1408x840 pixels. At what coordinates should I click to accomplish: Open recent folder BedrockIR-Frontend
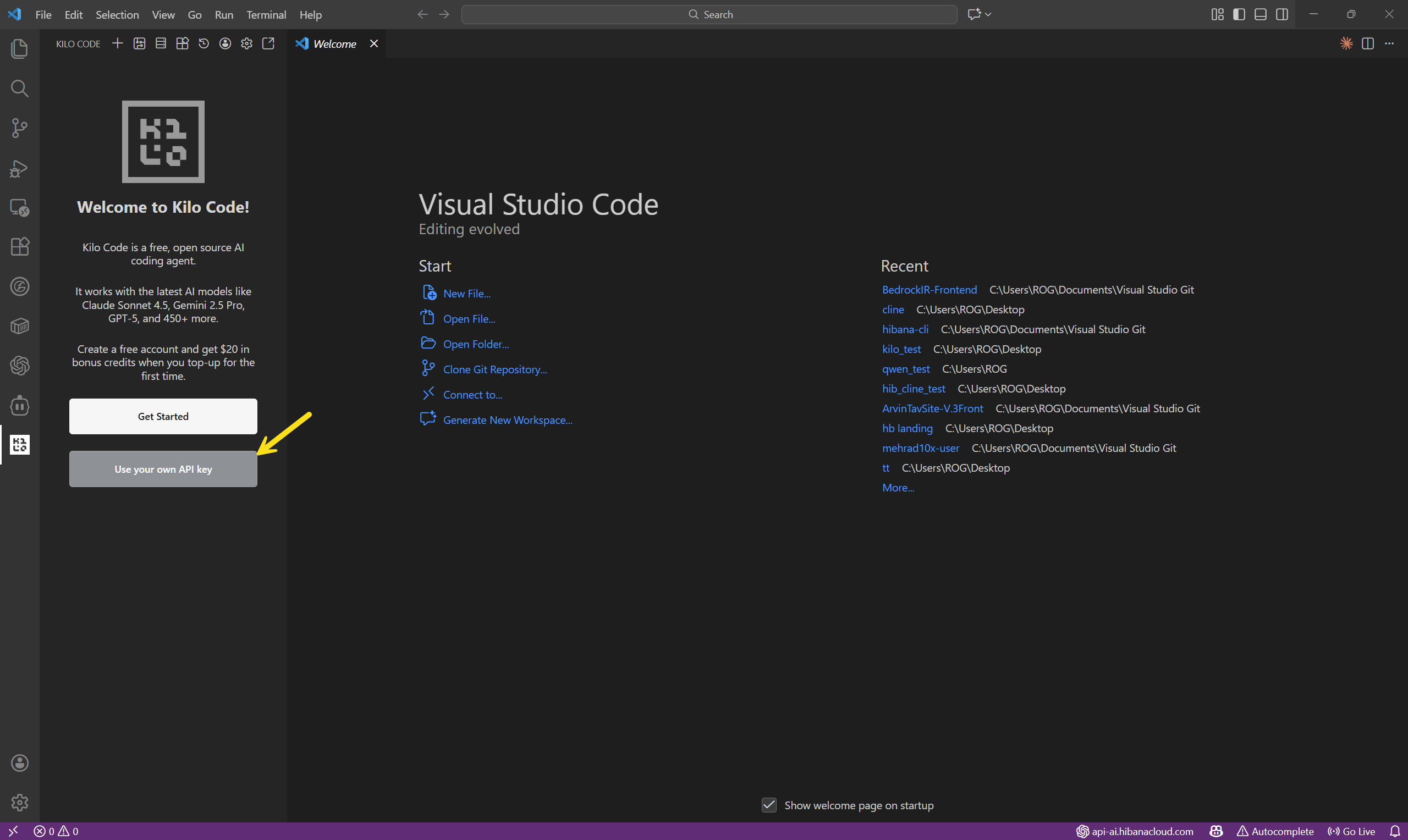[930, 290]
